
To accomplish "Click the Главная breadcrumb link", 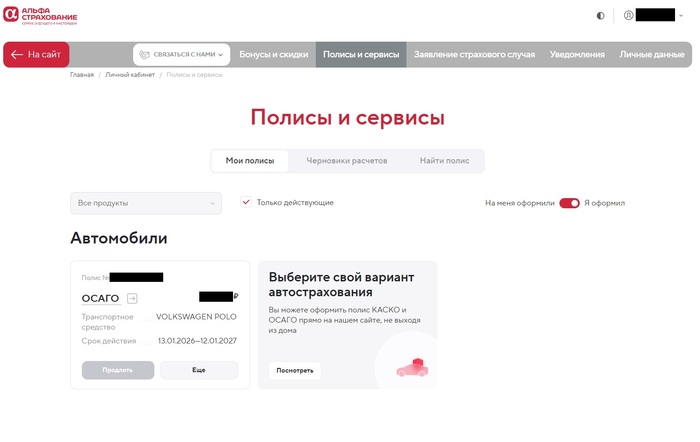I will (82, 75).
